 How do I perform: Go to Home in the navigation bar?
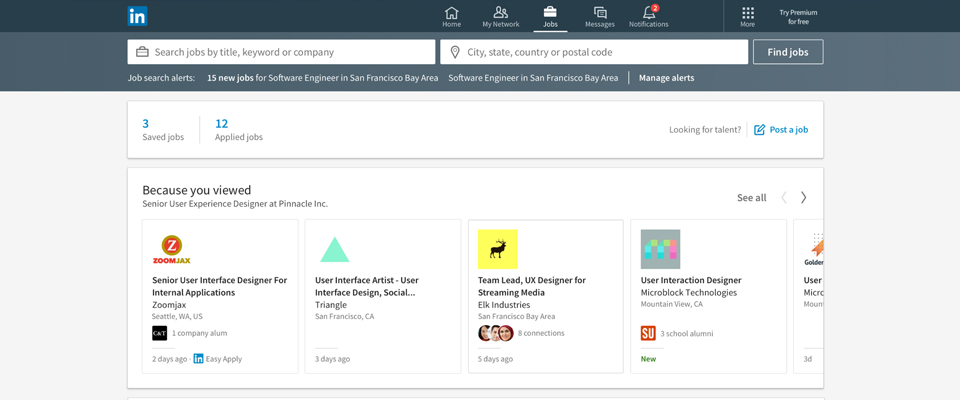coord(451,17)
